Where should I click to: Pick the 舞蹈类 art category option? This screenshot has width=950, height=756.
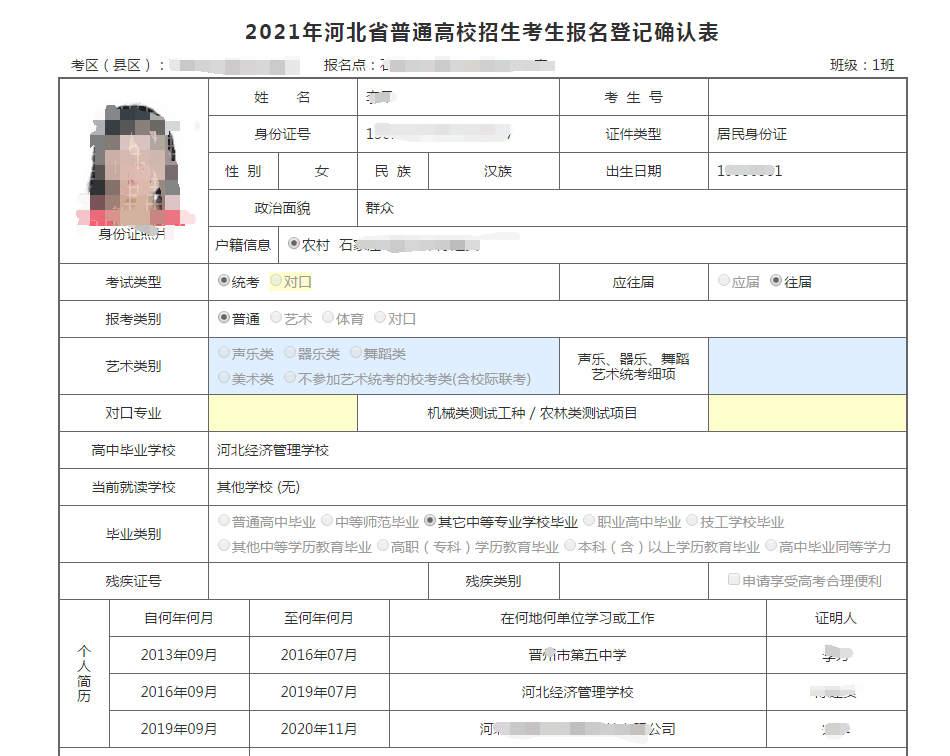pyautogui.click(x=356, y=353)
